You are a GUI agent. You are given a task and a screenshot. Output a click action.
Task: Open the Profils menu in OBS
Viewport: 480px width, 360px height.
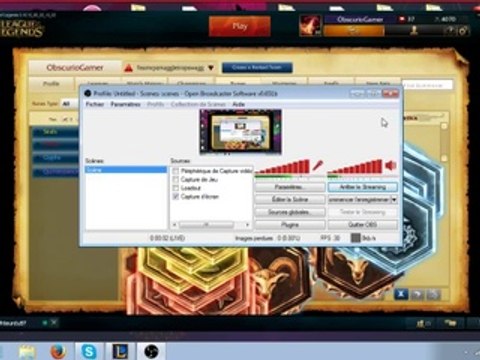click(x=156, y=104)
